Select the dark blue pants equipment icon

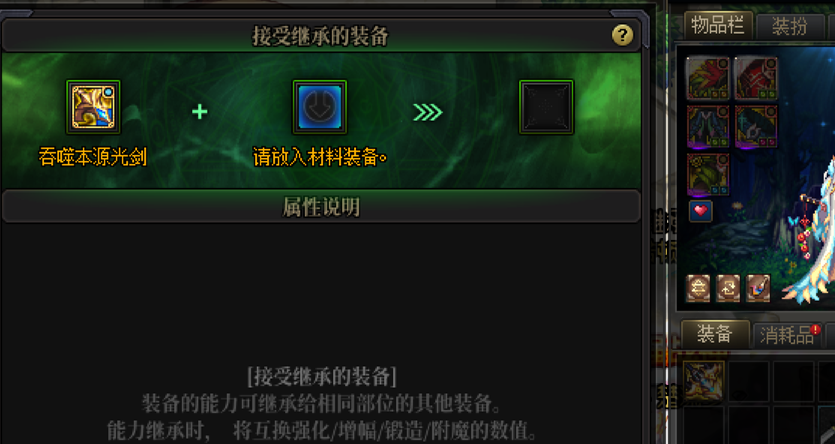[708, 126]
